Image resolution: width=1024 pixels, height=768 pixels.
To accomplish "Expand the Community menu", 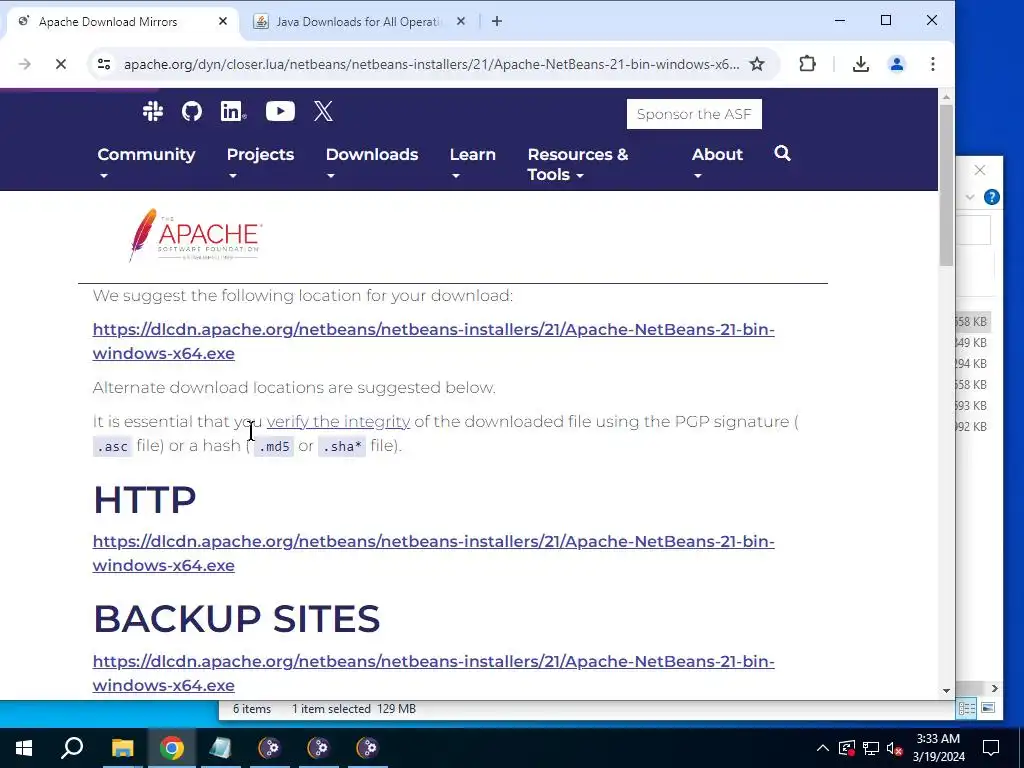I will click(x=146, y=163).
